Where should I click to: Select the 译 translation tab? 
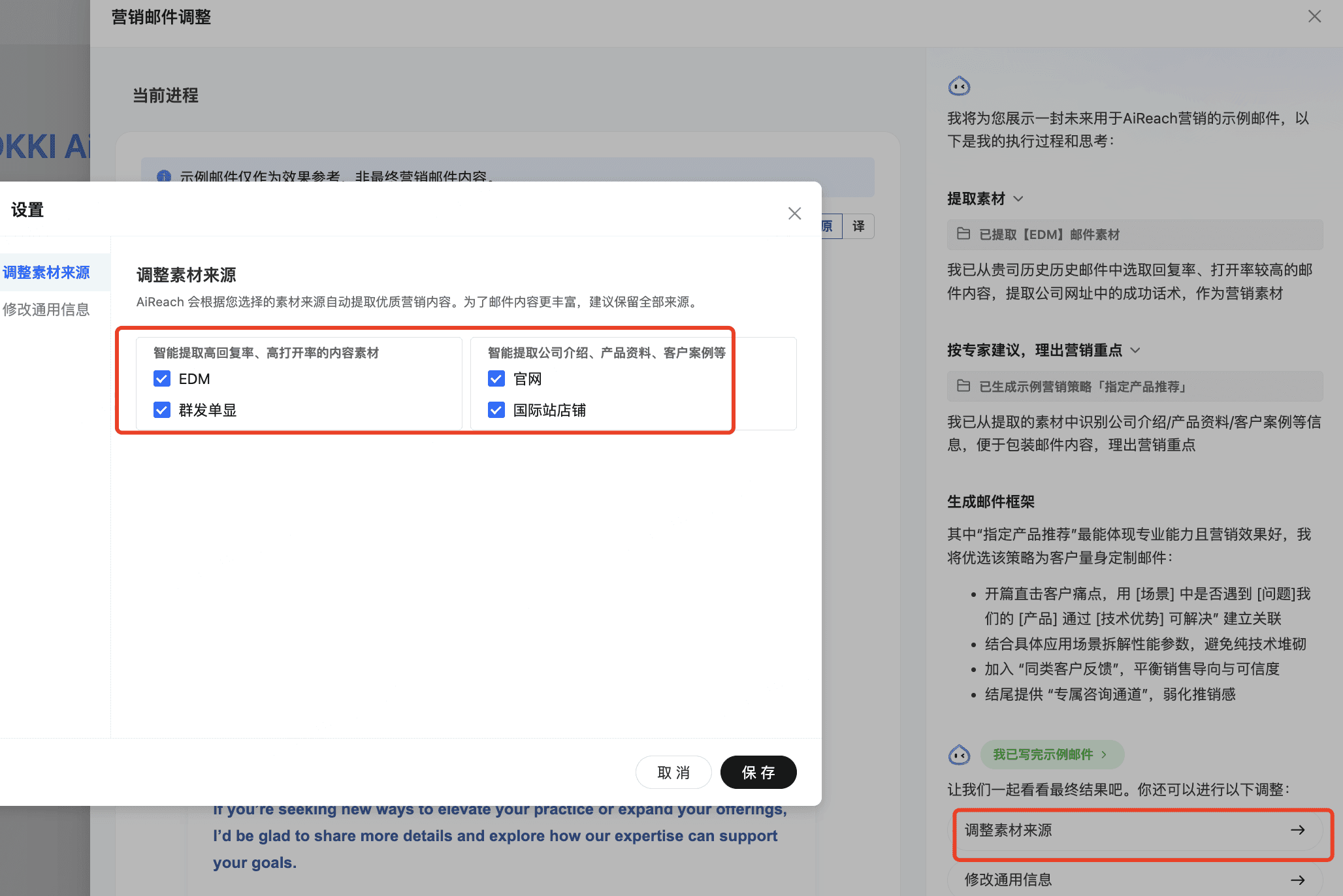tap(858, 226)
